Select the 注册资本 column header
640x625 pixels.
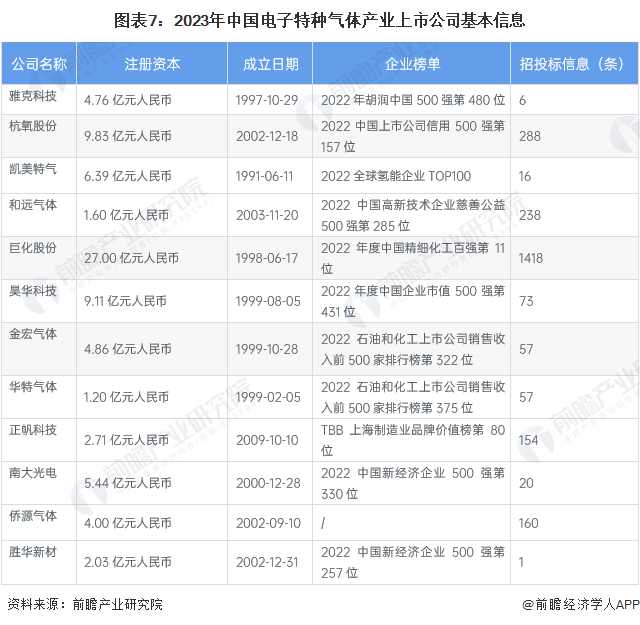tap(152, 64)
